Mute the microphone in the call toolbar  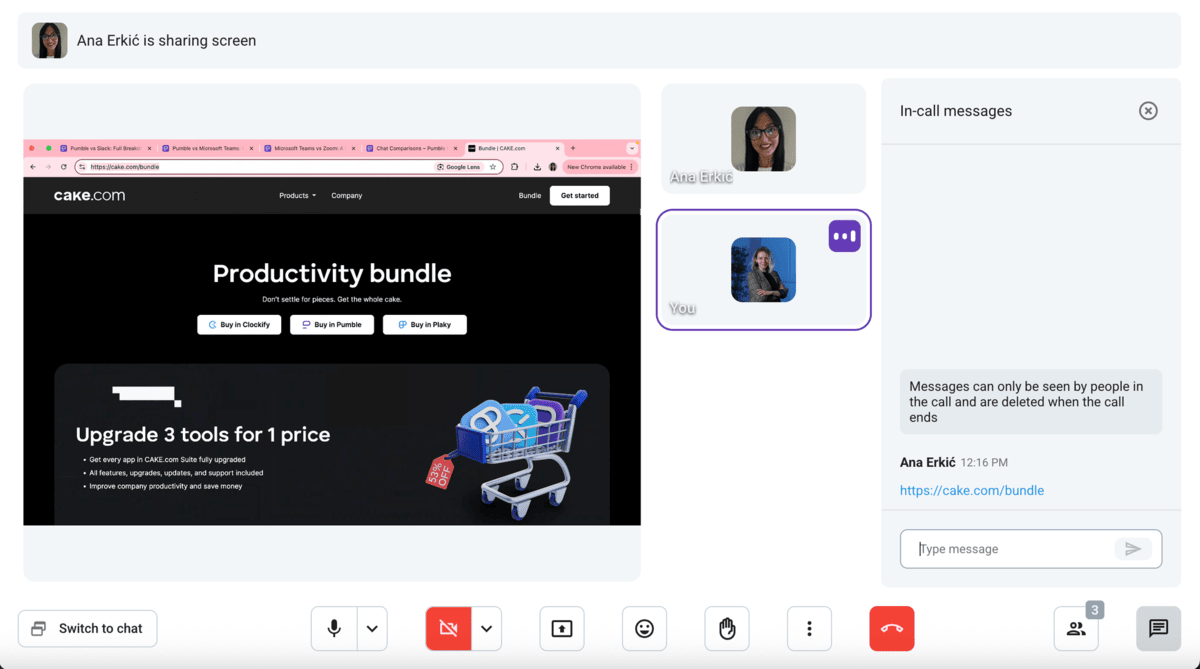tap(334, 629)
